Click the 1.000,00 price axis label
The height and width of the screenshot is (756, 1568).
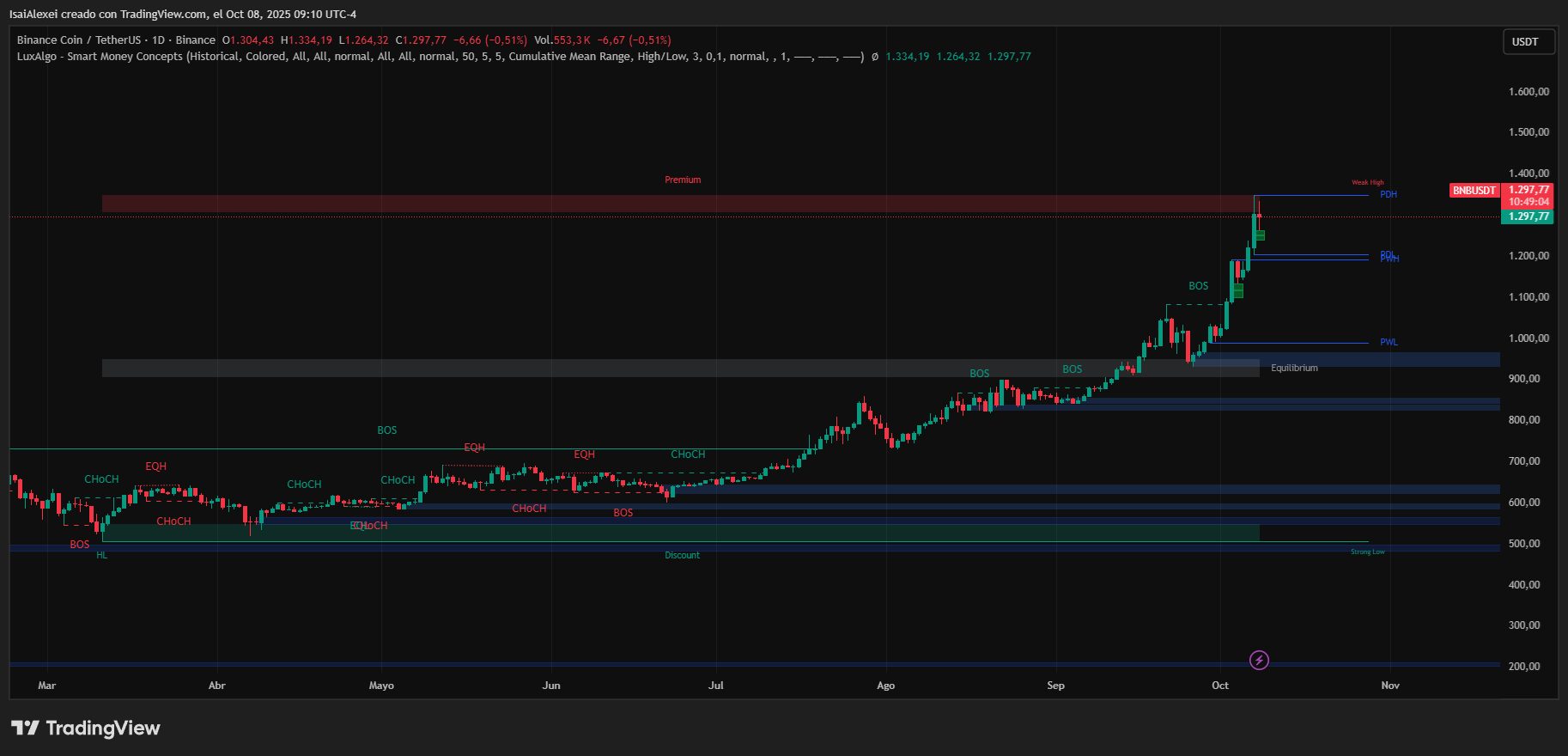1528,338
